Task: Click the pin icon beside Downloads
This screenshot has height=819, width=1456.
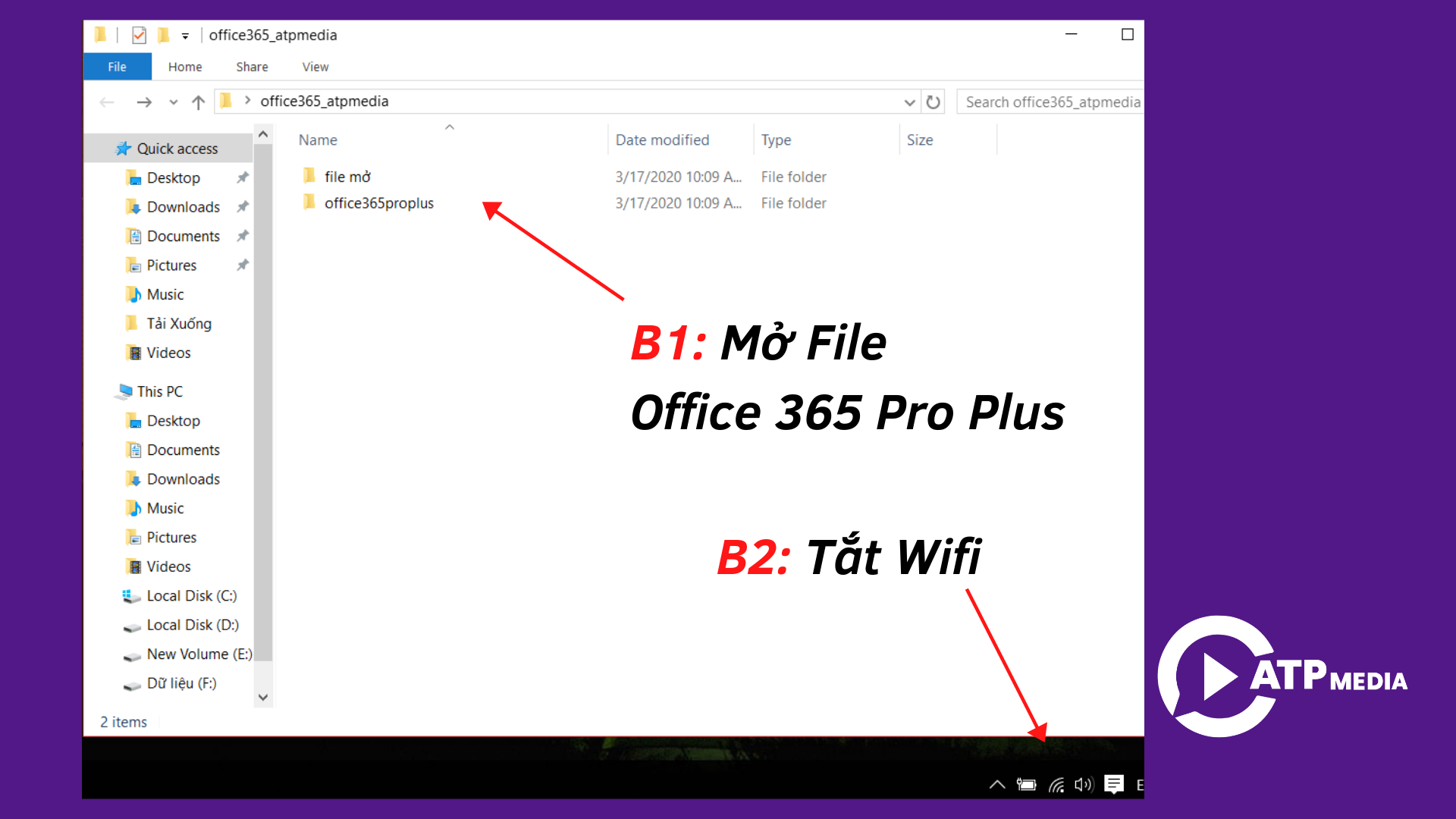Action: pos(243,206)
